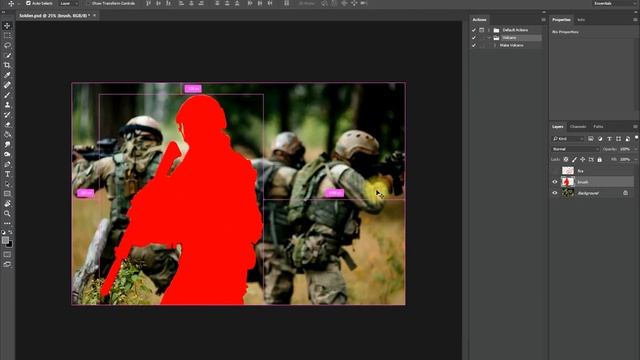
Task: Show the hidden fire layer
Action: tap(555, 171)
